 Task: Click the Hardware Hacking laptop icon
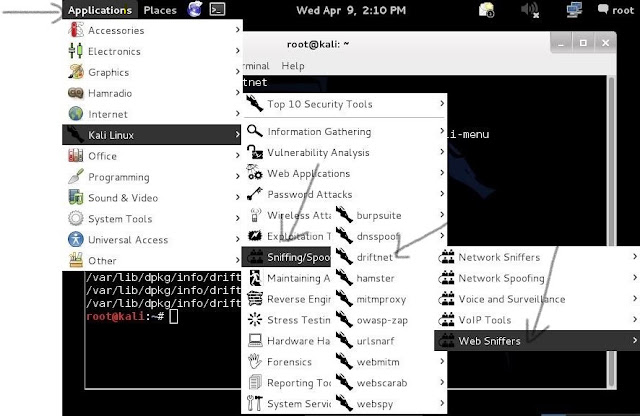255,340
